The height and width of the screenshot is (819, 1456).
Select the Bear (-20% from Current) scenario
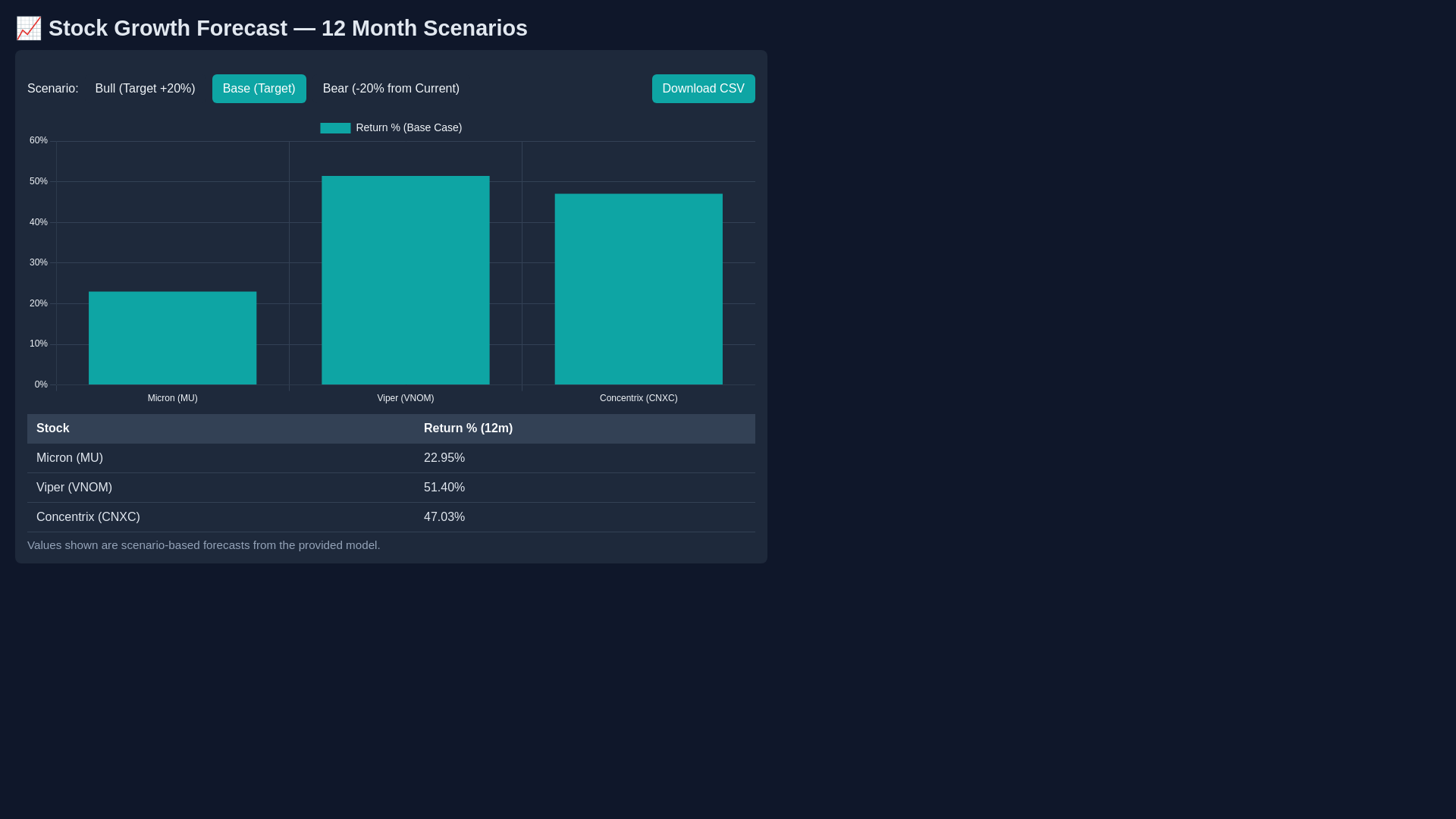pyautogui.click(x=391, y=89)
